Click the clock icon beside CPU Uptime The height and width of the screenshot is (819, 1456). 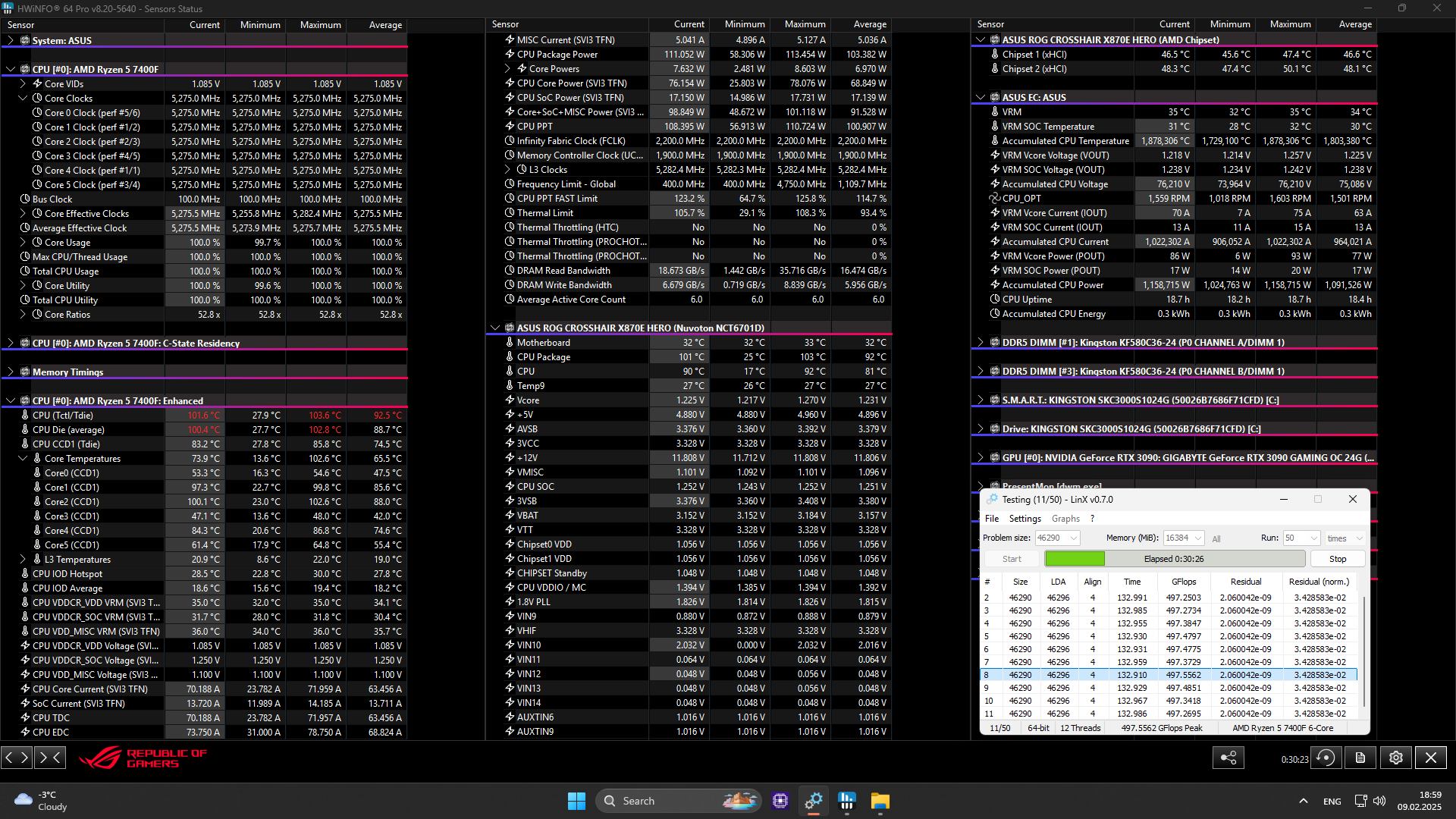pyautogui.click(x=995, y=300)
